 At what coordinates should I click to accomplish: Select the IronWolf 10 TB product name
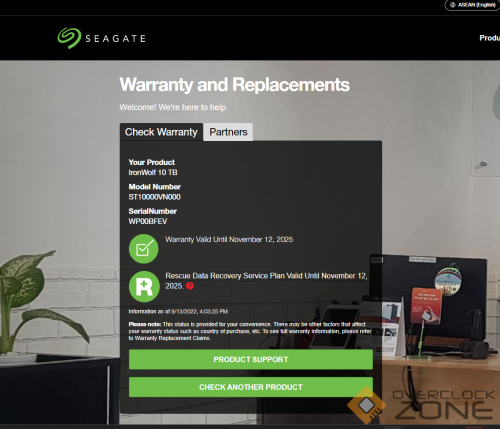(153, 172)
